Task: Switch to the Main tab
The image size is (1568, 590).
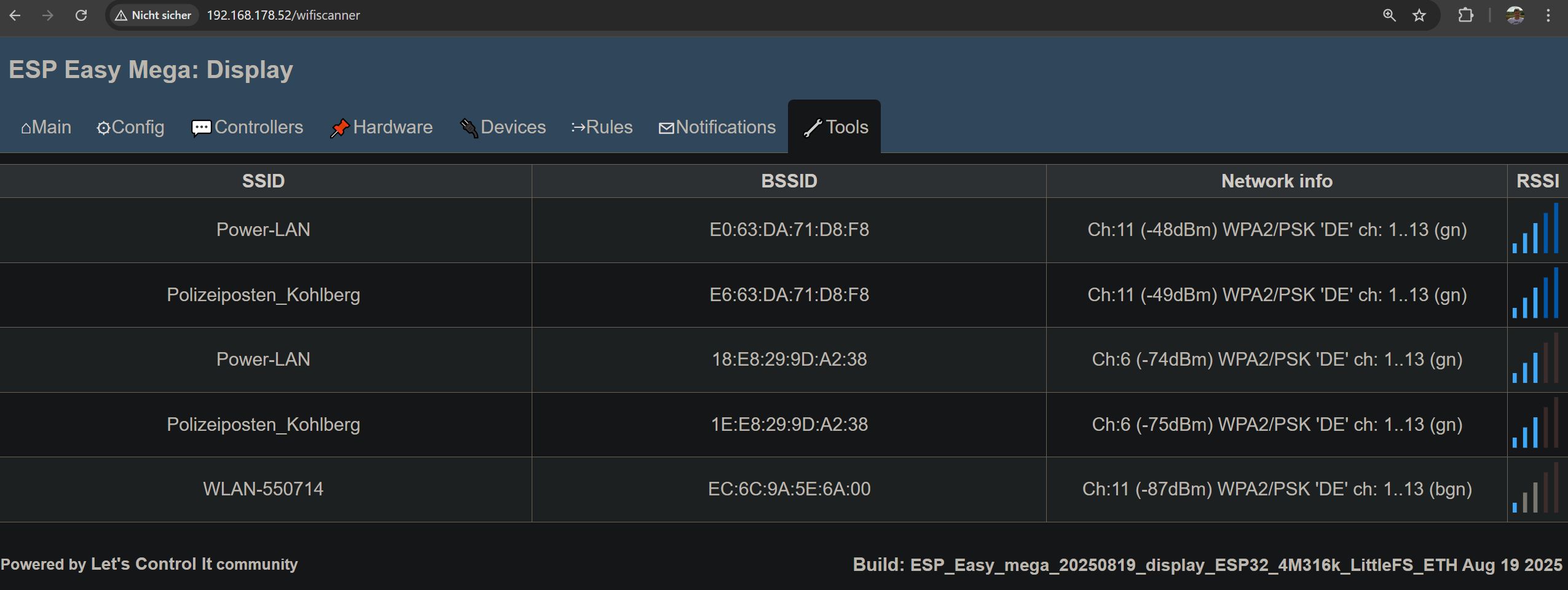Action: [46, 127]
